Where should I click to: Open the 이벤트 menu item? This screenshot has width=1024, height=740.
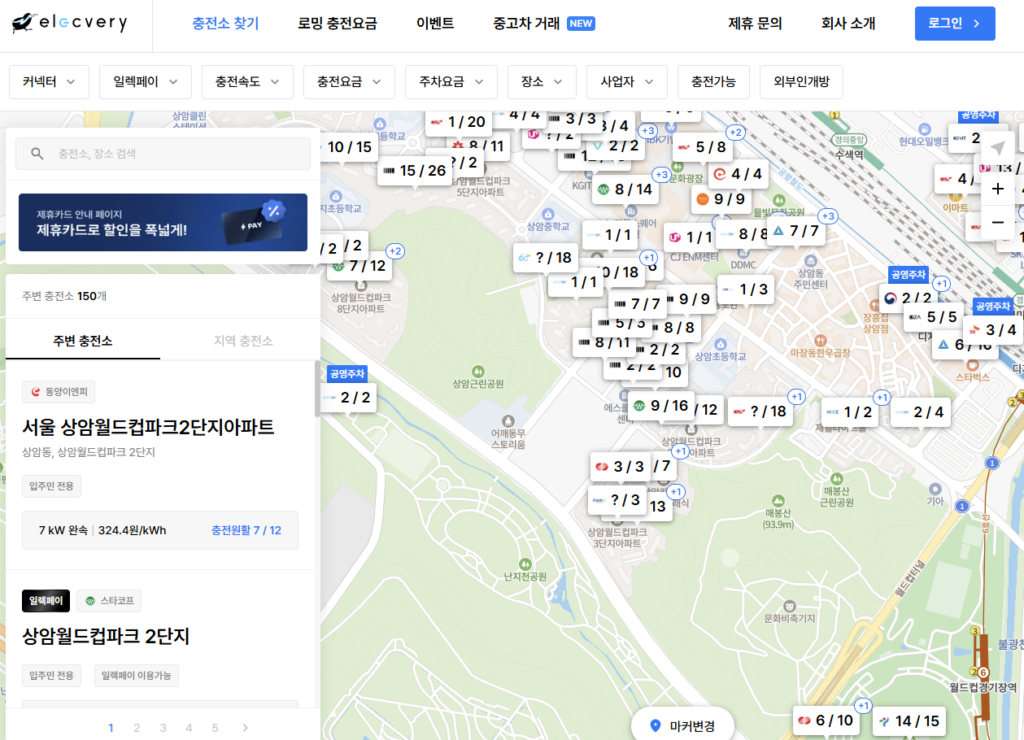coord(435,21)
